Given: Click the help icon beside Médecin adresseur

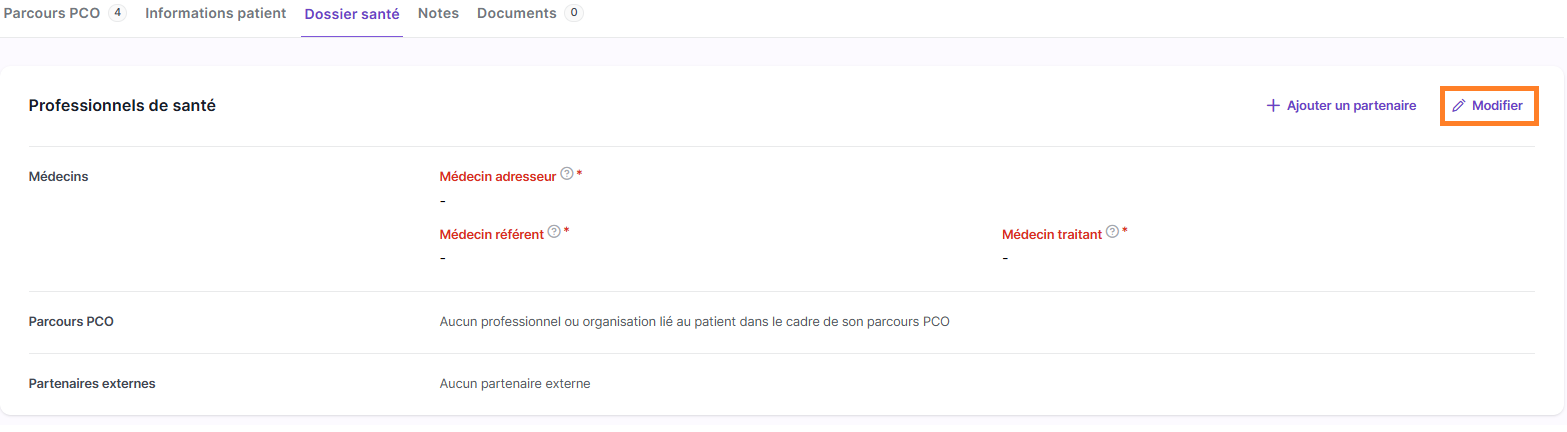Looking at the screenshot, I should (567, 174).
